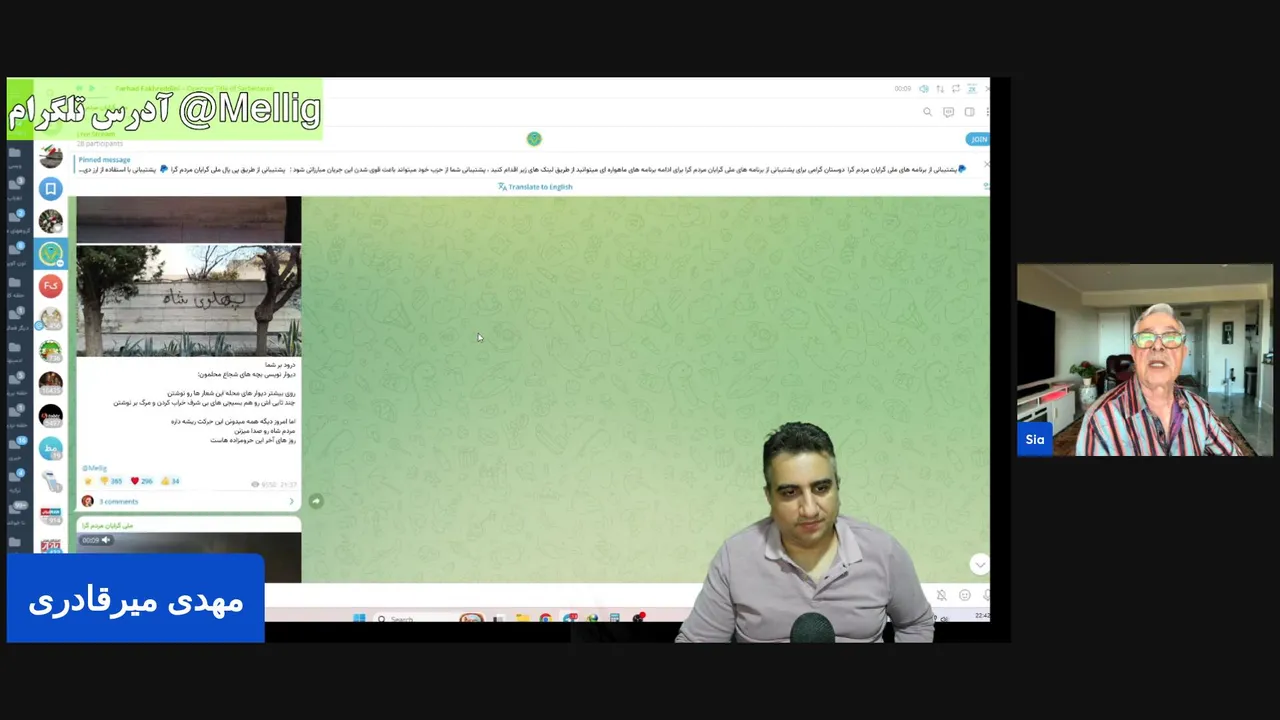
Task: Click audio player playback order icon
Action: click(x=939, y=89)
